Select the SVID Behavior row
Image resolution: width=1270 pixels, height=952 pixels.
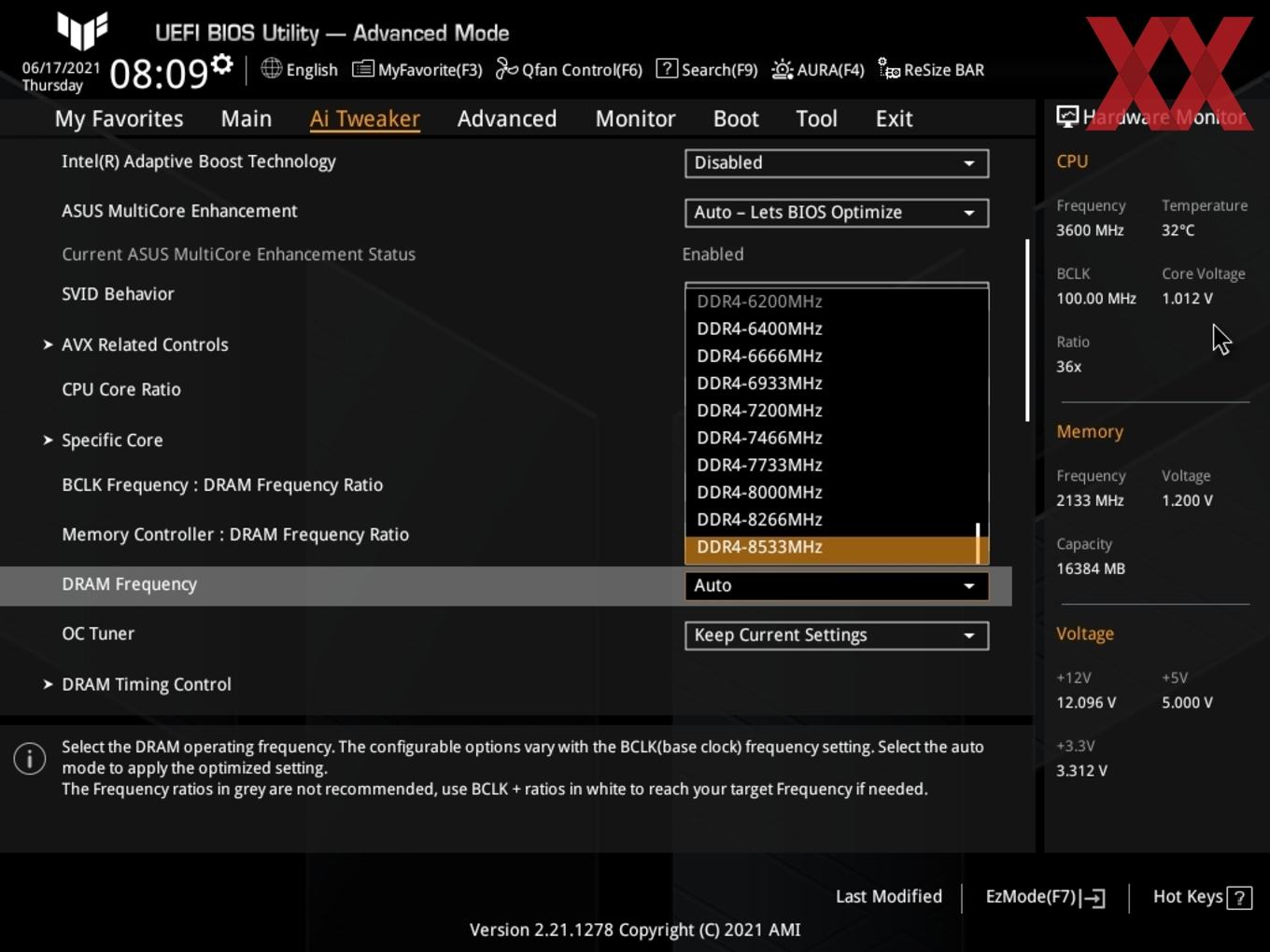(118, 294)
